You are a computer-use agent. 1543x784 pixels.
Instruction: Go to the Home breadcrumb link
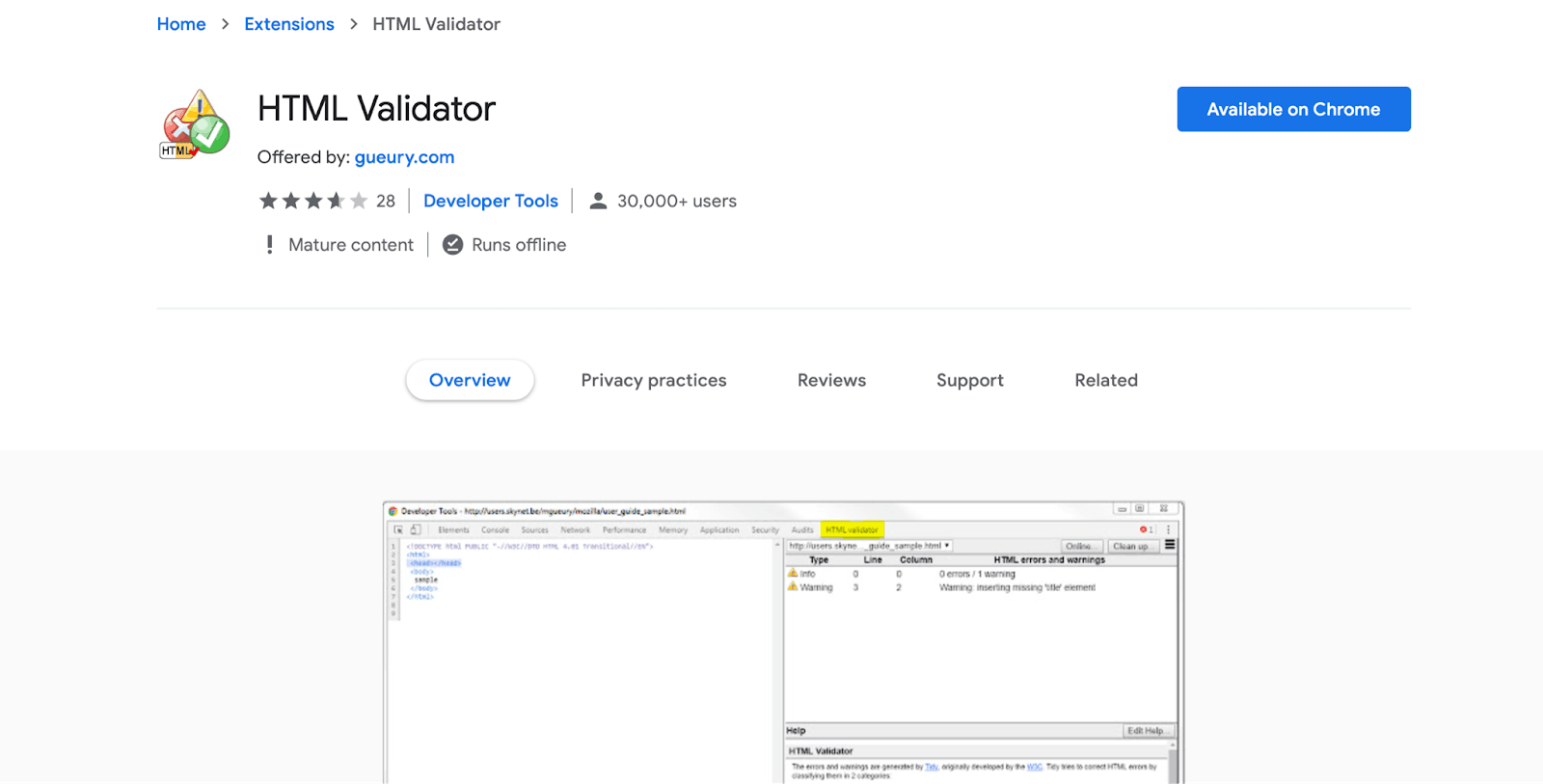[x=181, y=24]
